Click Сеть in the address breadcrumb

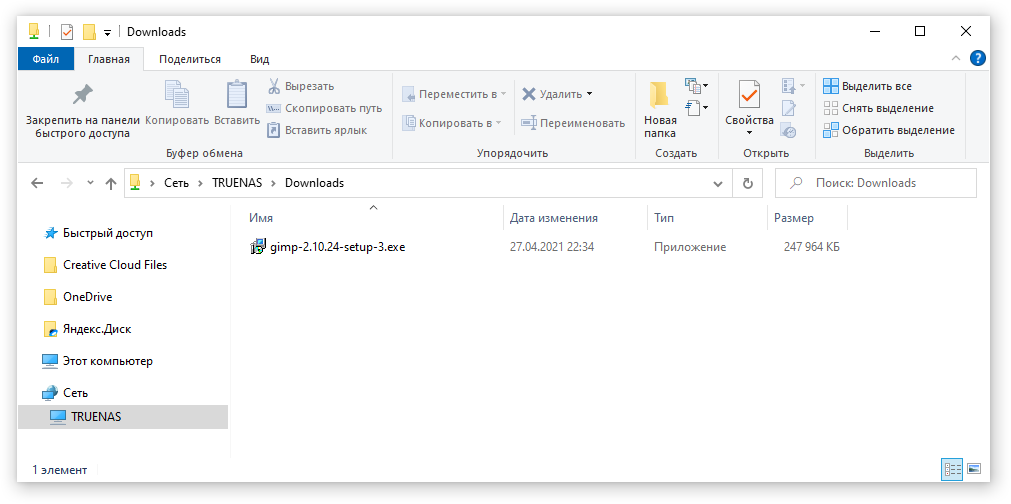point(177,183)
